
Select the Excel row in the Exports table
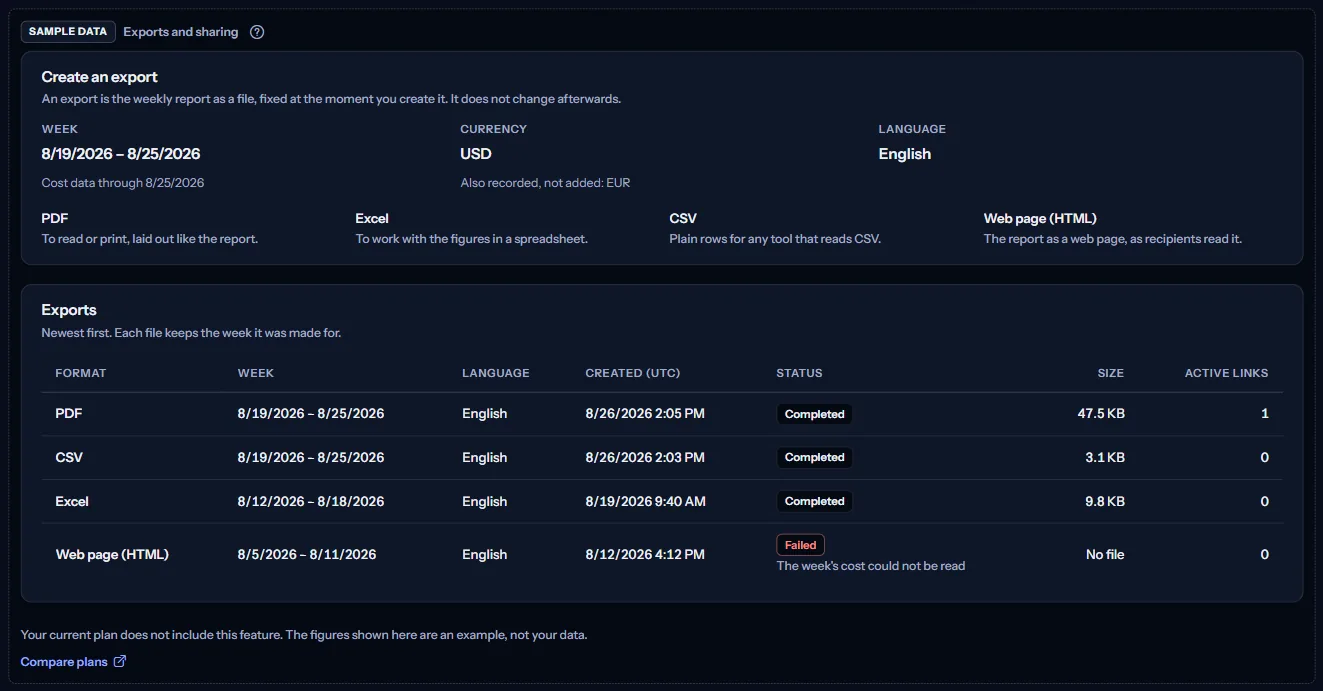pos(662,502)
